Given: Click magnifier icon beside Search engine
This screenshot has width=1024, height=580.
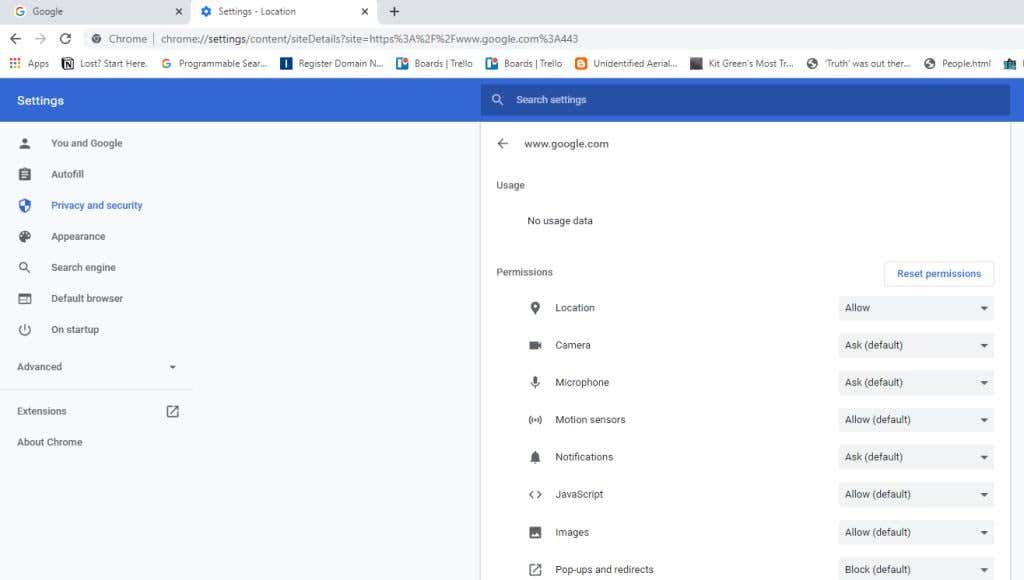Looking at the screenshot, I should (x=25, y=268).
